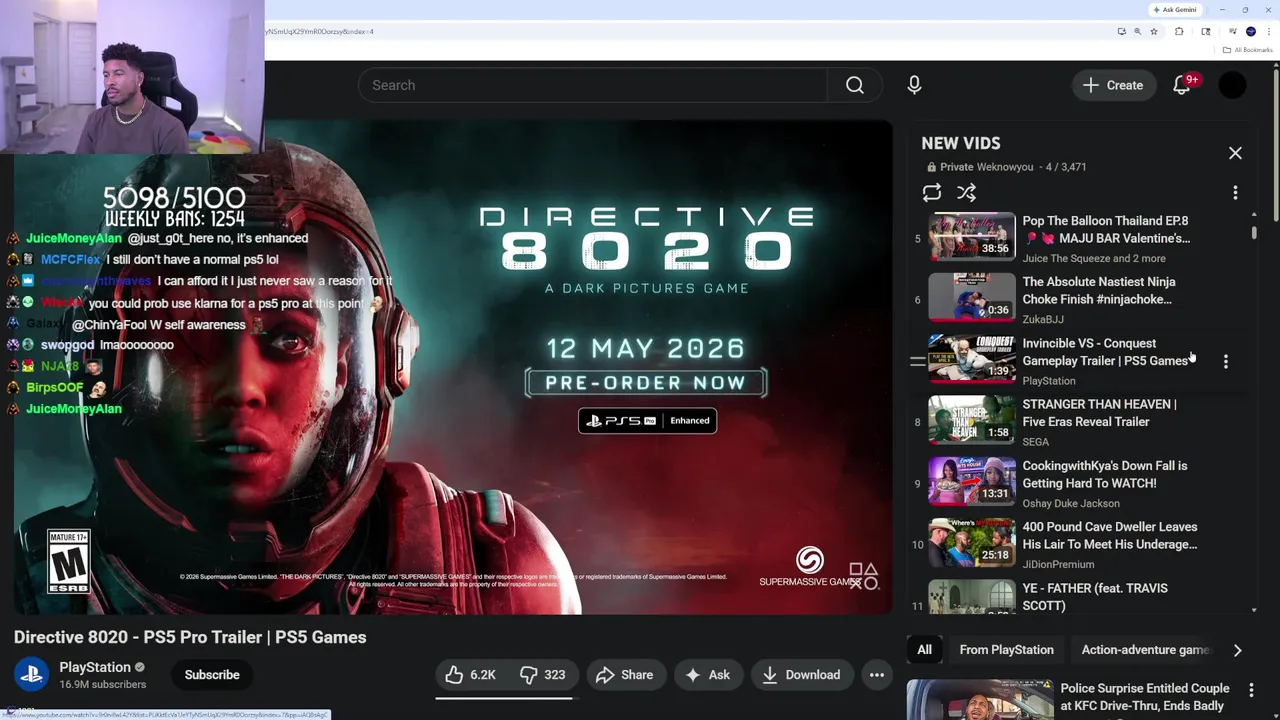Viewport: 1280px width, 720px height.
Task: Click the Ask button under video
Action: 707,675
